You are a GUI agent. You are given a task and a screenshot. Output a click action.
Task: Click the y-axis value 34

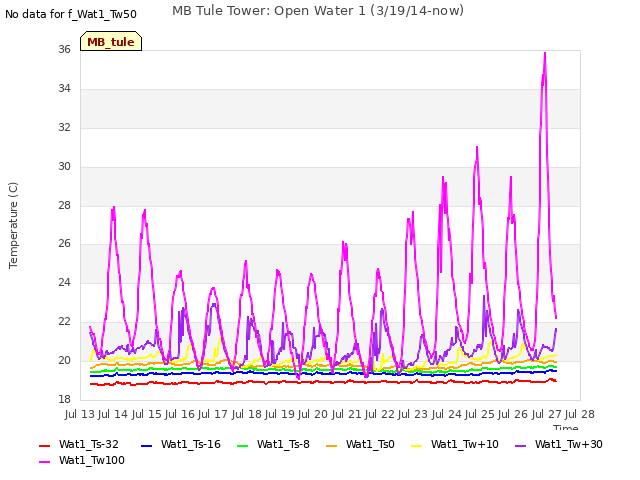[x=64, y=89]
